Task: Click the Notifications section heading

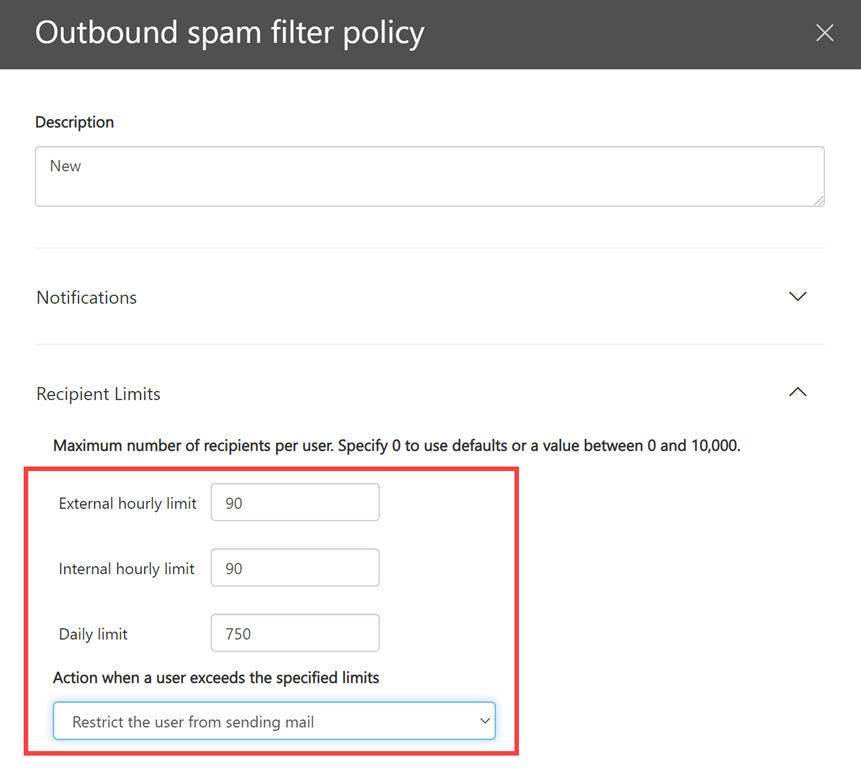Action: [87, 298]
